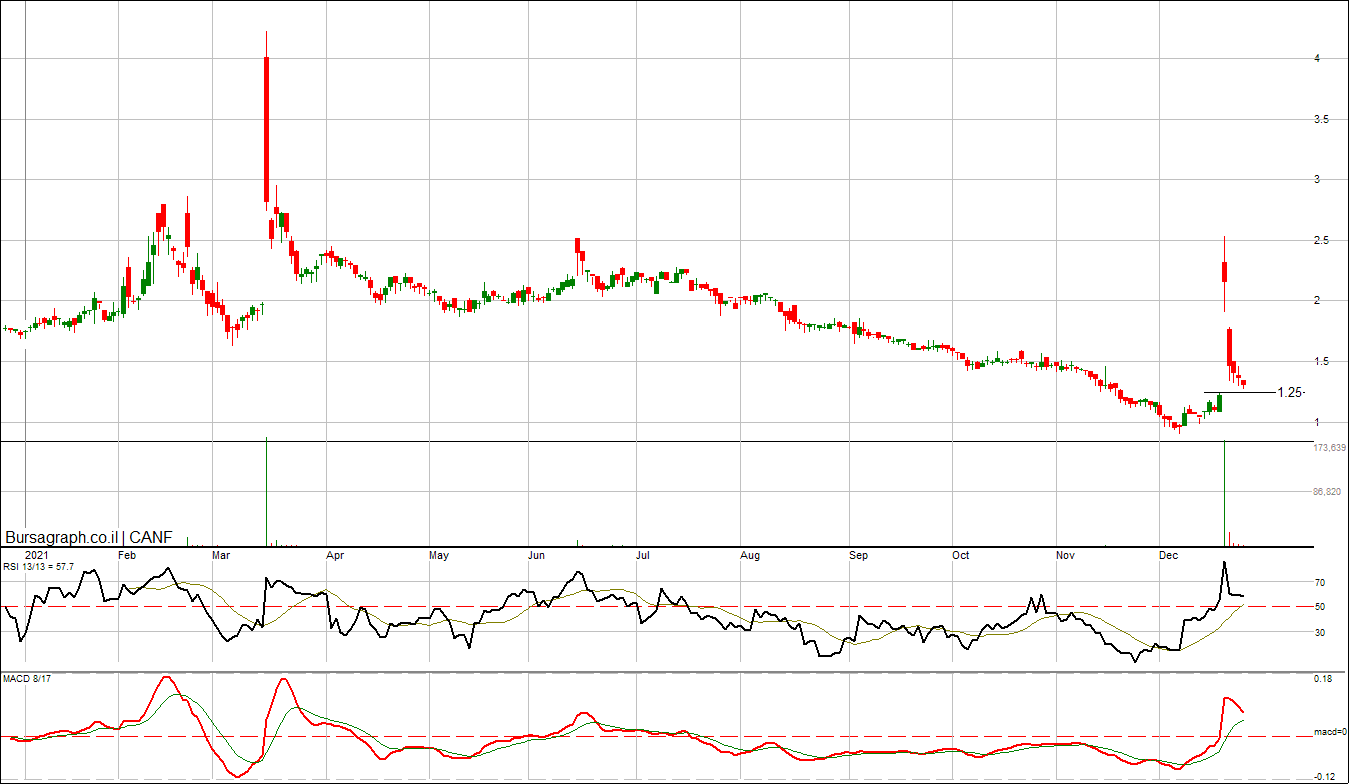Click the volume axis value 173,639
The height and width of the screenshot is (784, 1349).
[x=1329, y=448]
